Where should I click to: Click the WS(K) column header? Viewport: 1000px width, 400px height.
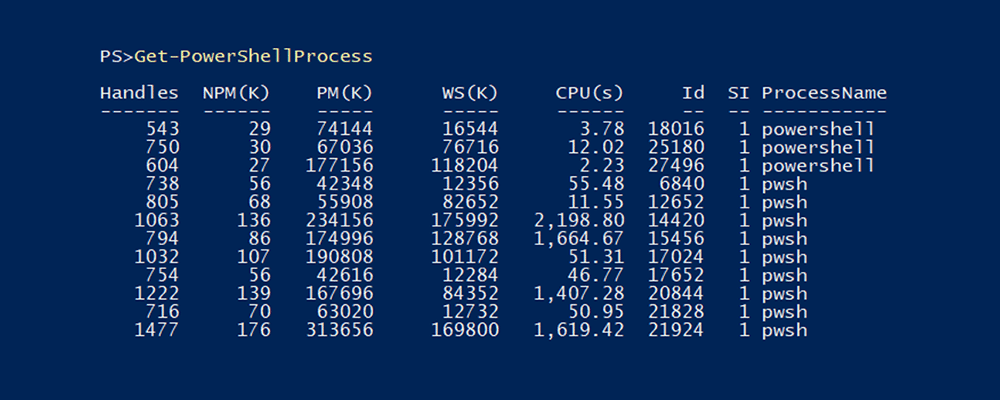pos(470,93)
